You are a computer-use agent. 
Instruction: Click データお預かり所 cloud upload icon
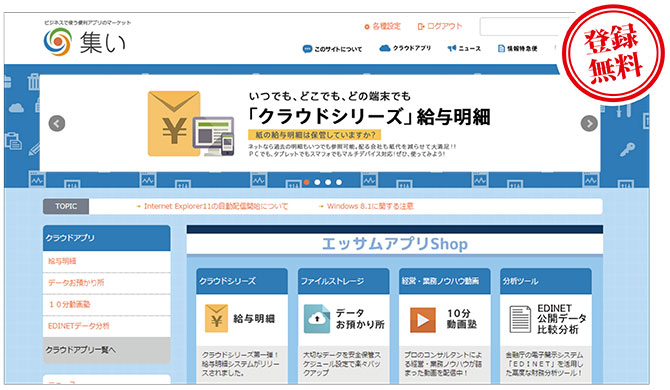pos(317,319)
